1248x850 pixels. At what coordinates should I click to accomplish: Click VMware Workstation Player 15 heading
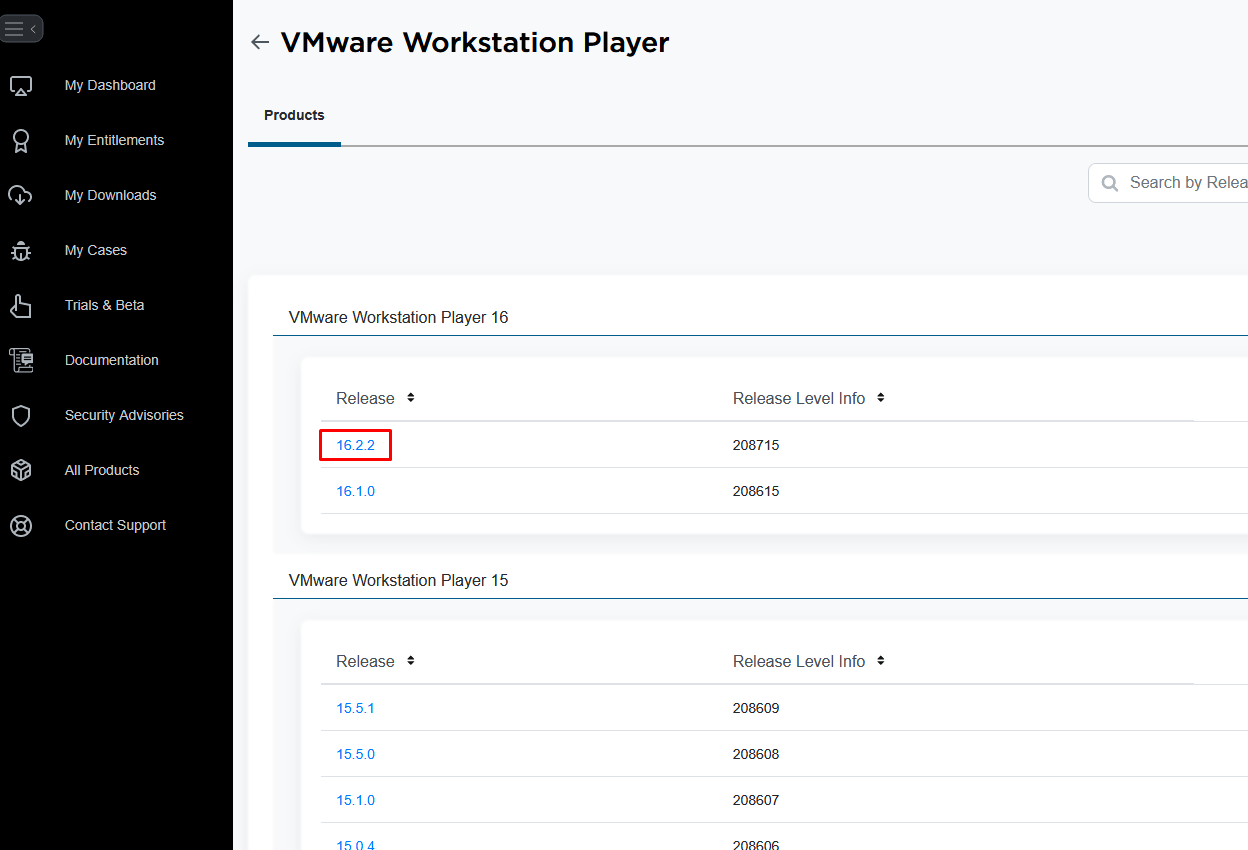(398, 581)
